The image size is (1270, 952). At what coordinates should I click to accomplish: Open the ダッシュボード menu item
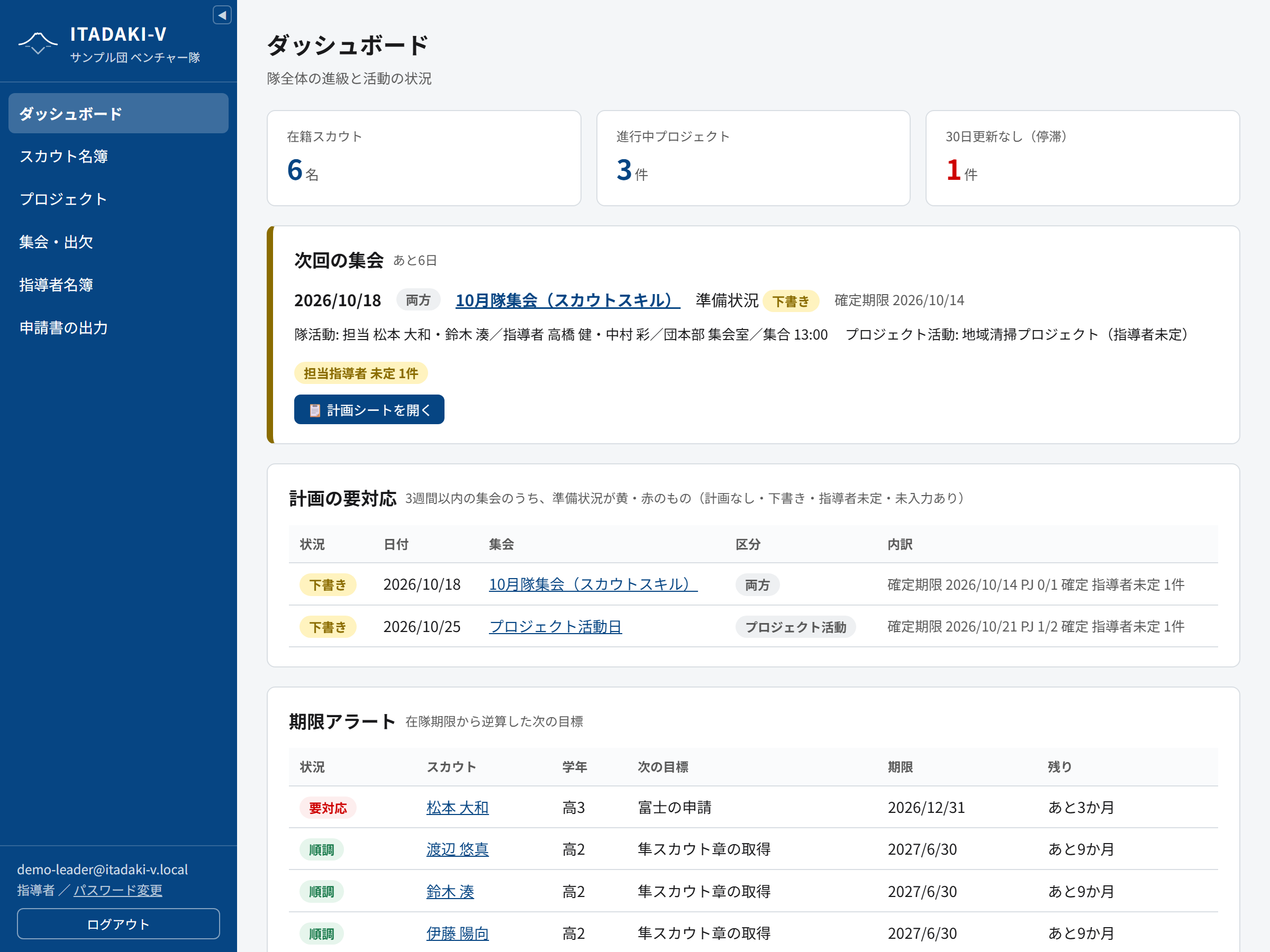coord(119,114)
